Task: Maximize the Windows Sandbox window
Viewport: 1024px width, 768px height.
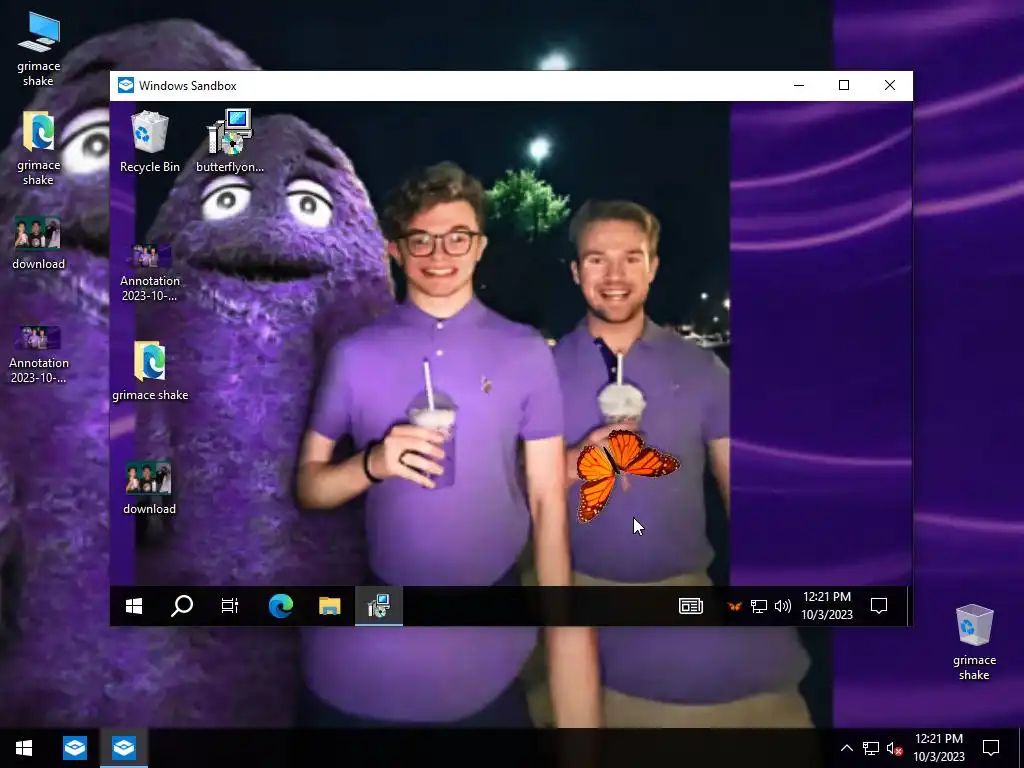Action: click(844, 86)
